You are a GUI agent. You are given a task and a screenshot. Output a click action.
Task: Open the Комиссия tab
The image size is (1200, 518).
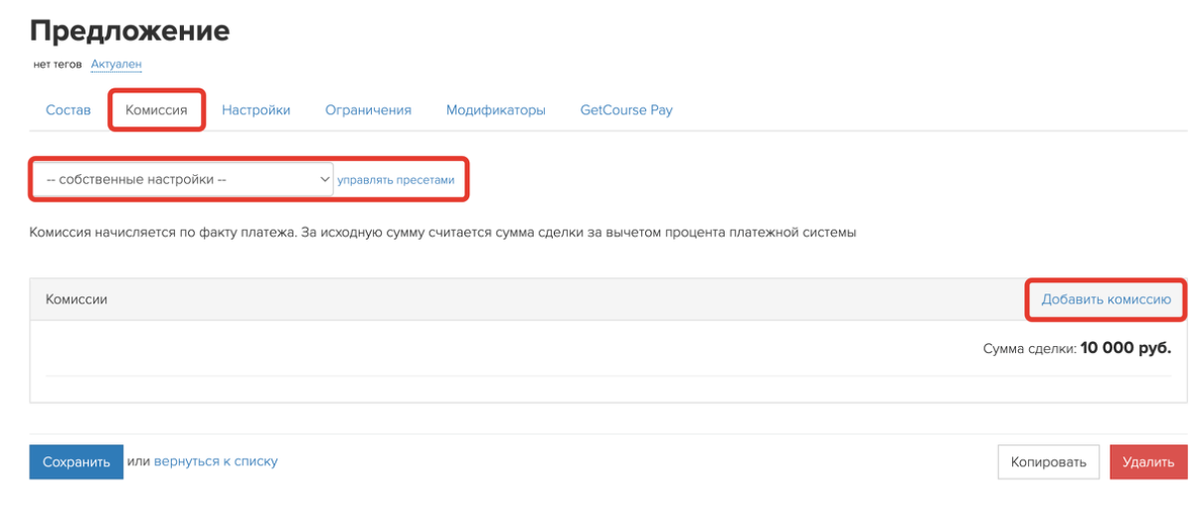coord(156,110)
